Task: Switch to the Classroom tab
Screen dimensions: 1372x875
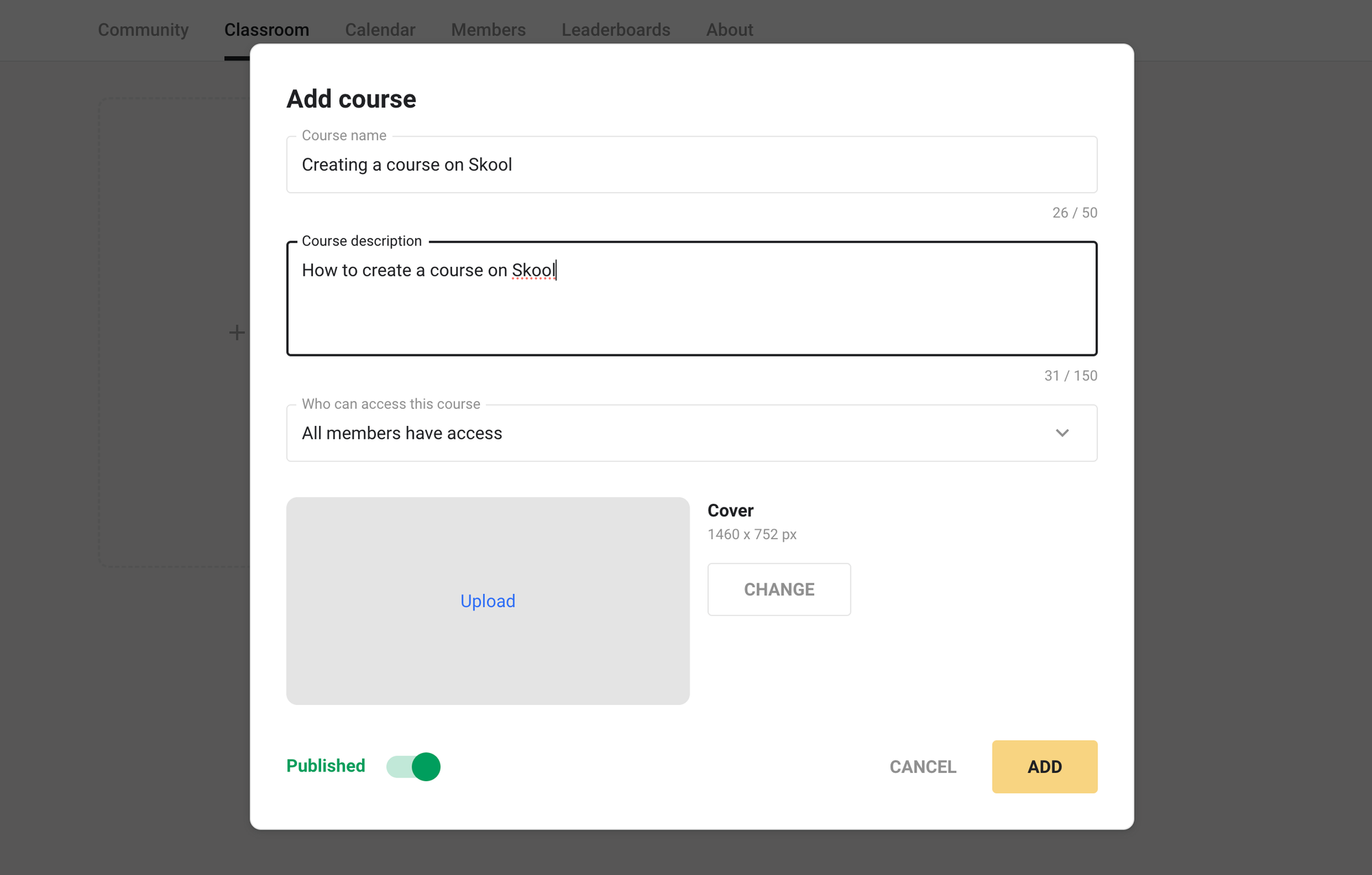Action: click(267, 29)
